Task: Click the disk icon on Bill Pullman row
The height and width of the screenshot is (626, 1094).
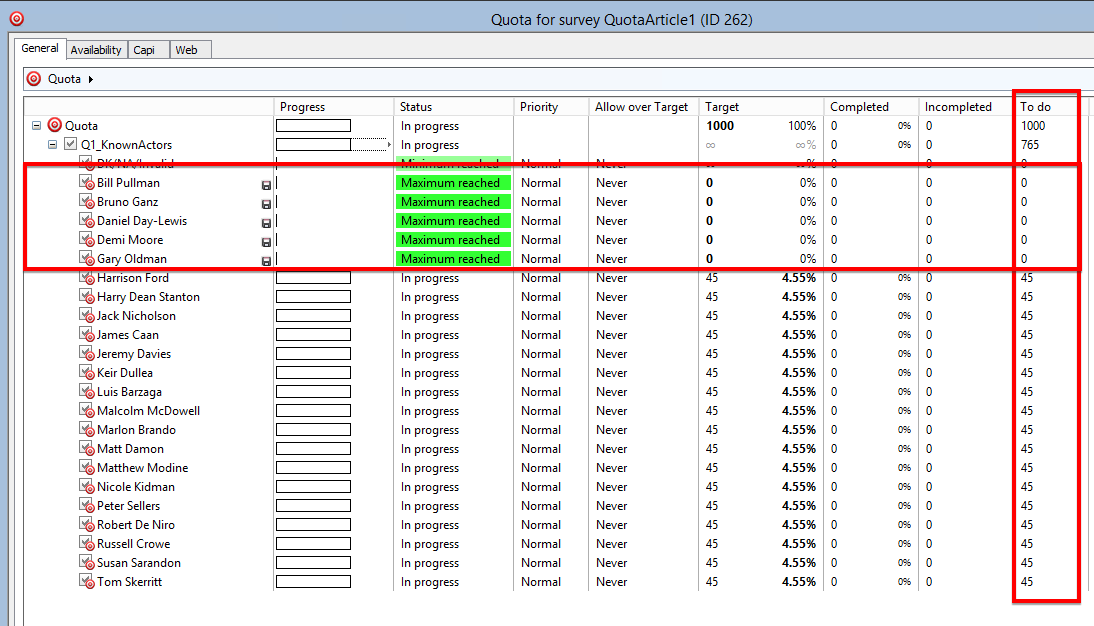Action: (x=266, y=186)
